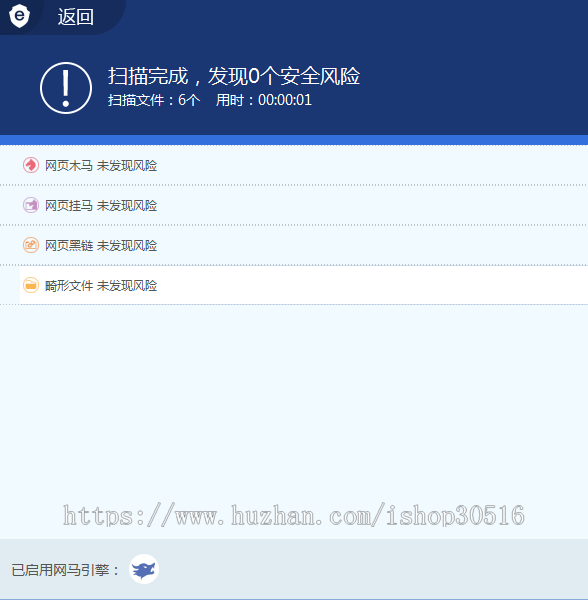Click the 已启用网马引擎 label
588x600 pixels.
[x=65, y=570]
